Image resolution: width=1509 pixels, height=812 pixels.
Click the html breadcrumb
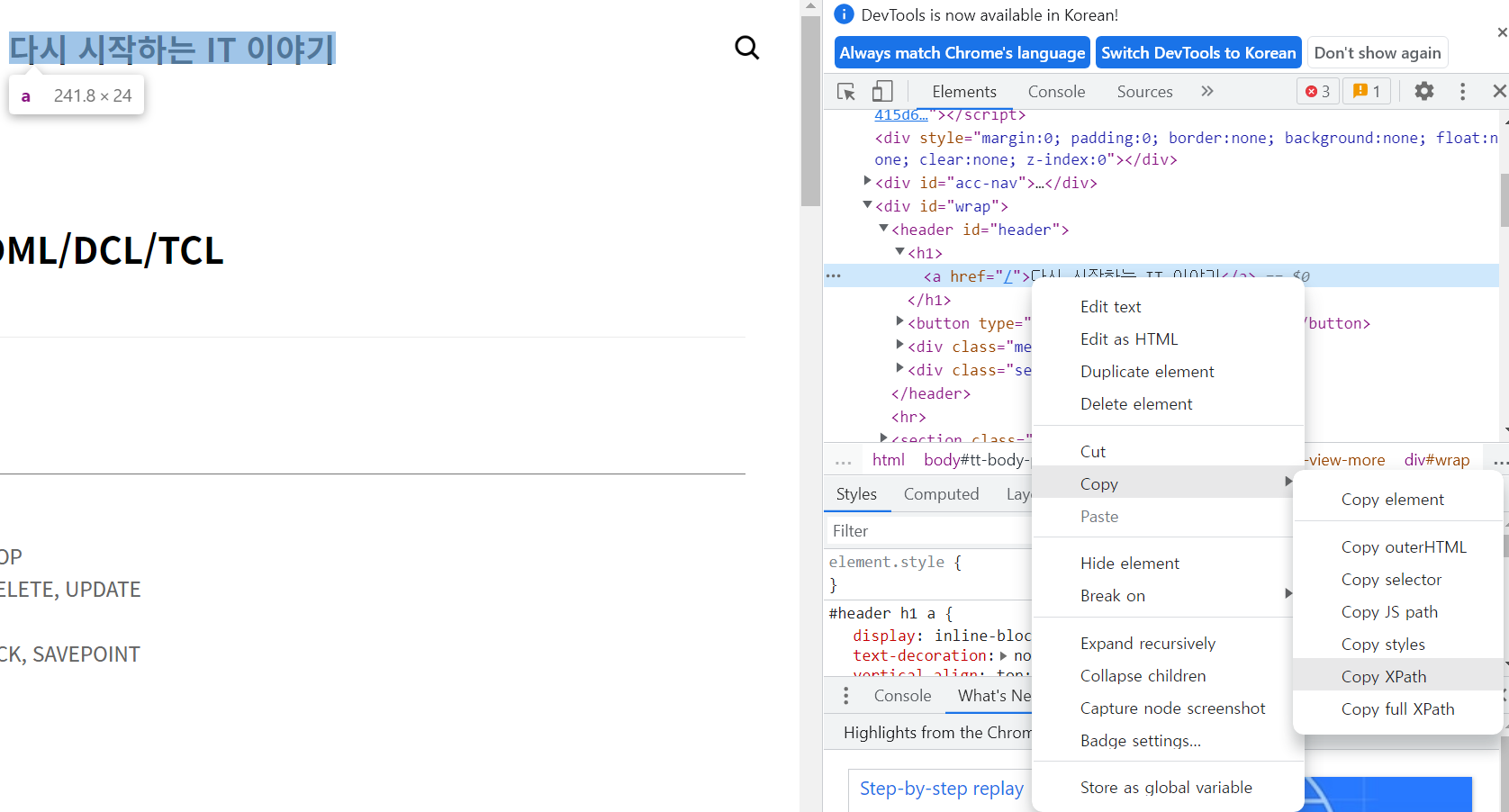[888, 460]
